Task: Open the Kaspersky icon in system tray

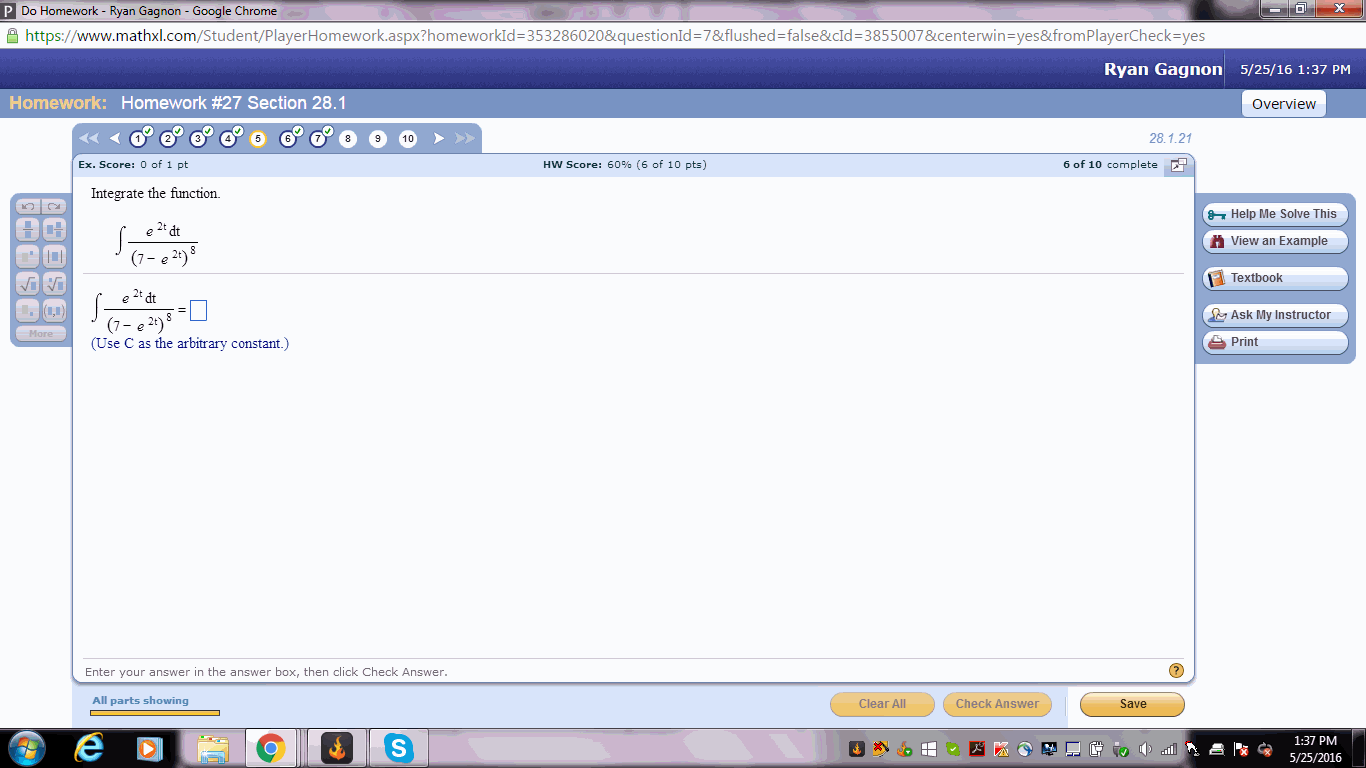Action: [1001, 750]
